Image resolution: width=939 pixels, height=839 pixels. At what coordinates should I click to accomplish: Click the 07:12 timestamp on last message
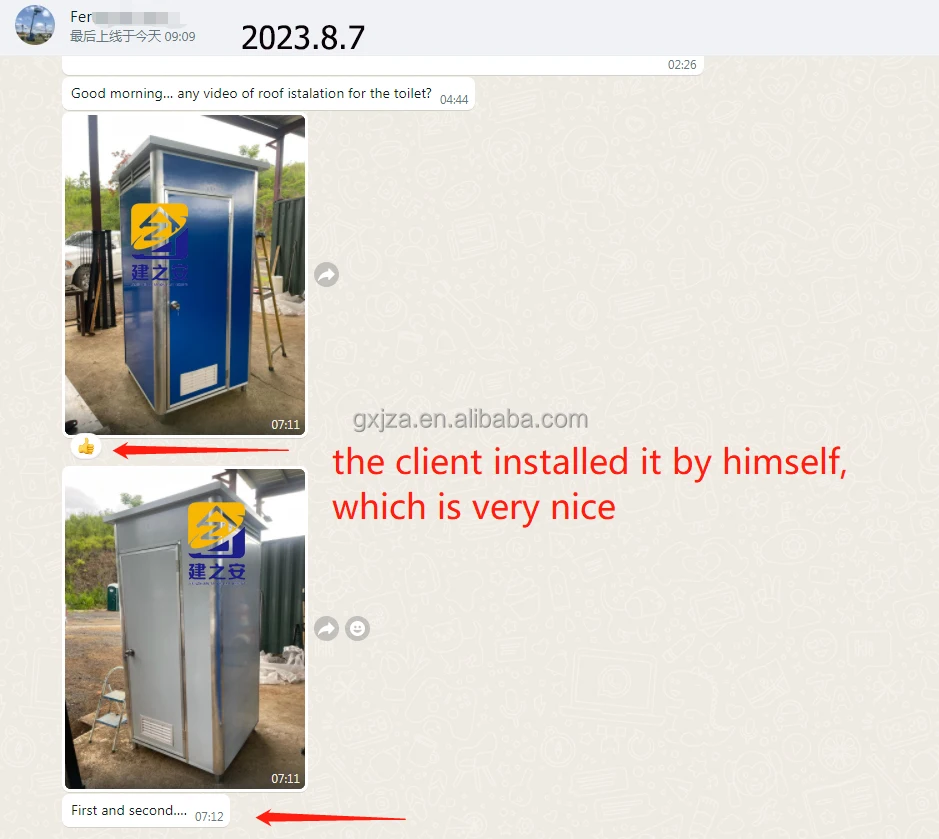209,817
